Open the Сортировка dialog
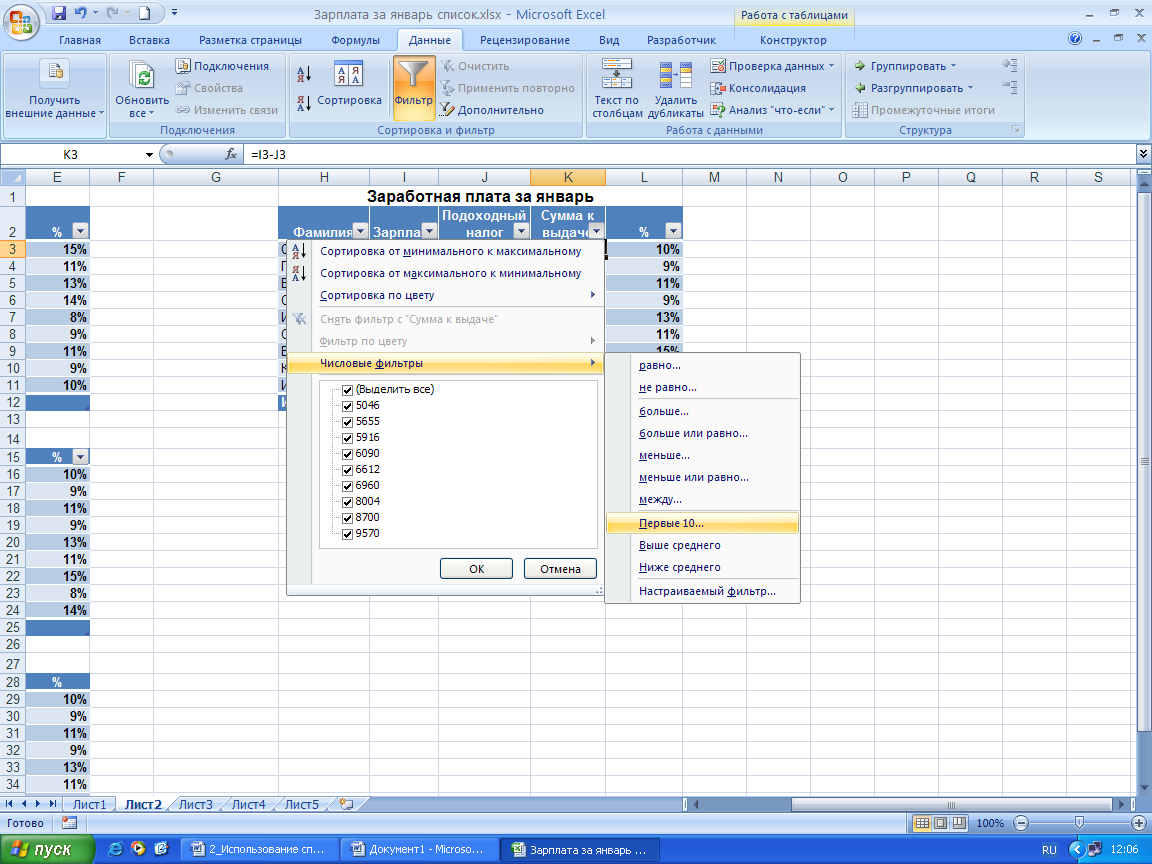Screen dimensions: 1152x864 (349, 85)
